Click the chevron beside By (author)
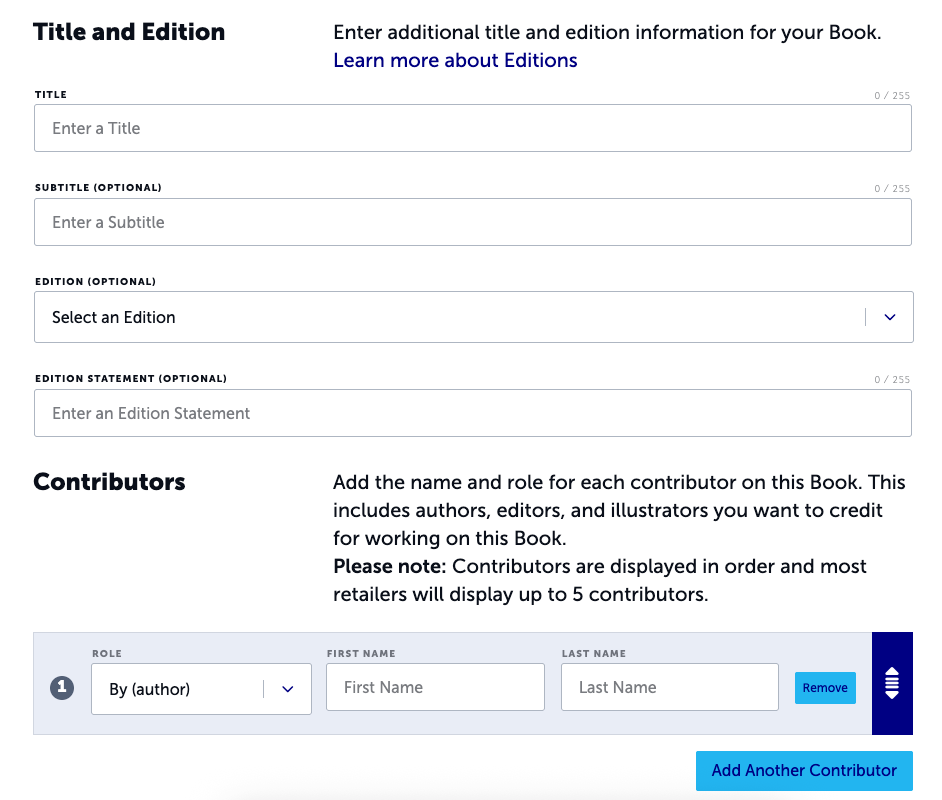 tap(289, 689)
